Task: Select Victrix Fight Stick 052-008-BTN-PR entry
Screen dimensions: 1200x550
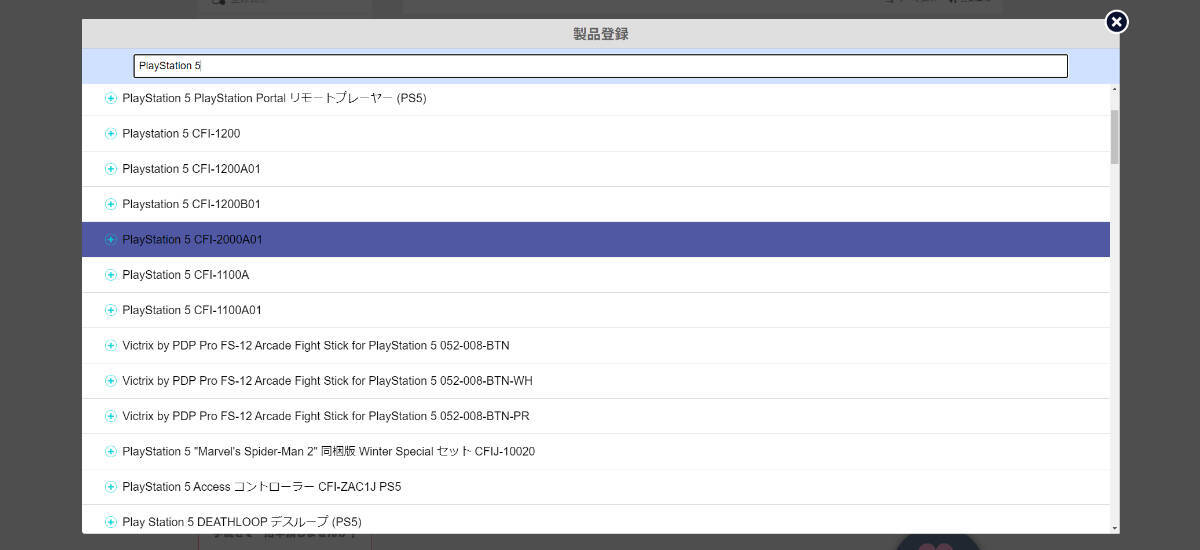Action: [x=325, y=416]
